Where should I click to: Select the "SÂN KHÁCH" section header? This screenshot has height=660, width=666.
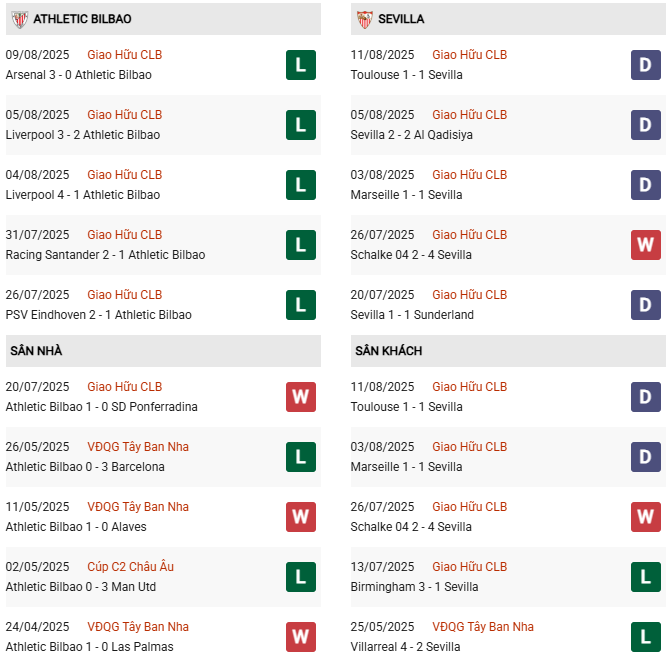[x=388, y=351]
